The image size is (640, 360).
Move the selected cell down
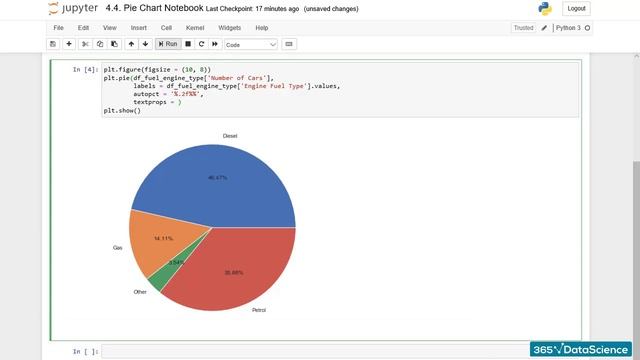click(145, 44)
